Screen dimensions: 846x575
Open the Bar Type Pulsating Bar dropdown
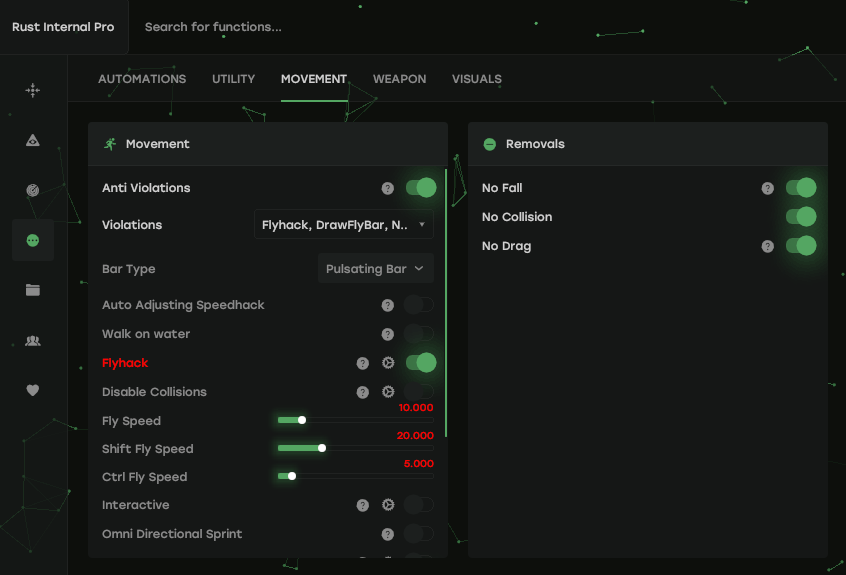click(x=376, y=269)
